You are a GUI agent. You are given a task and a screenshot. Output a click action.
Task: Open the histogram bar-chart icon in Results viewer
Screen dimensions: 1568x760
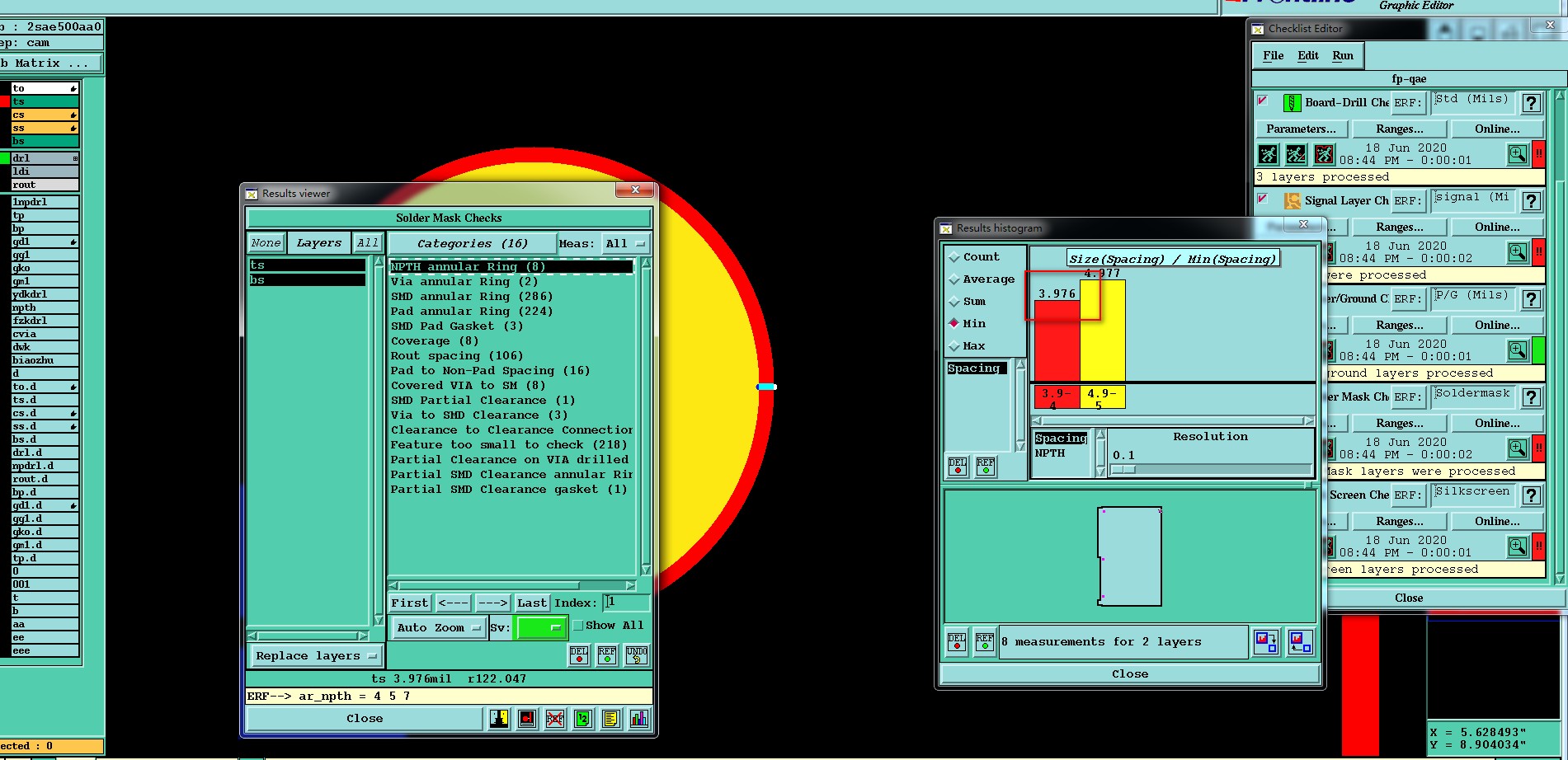[638, 719]
